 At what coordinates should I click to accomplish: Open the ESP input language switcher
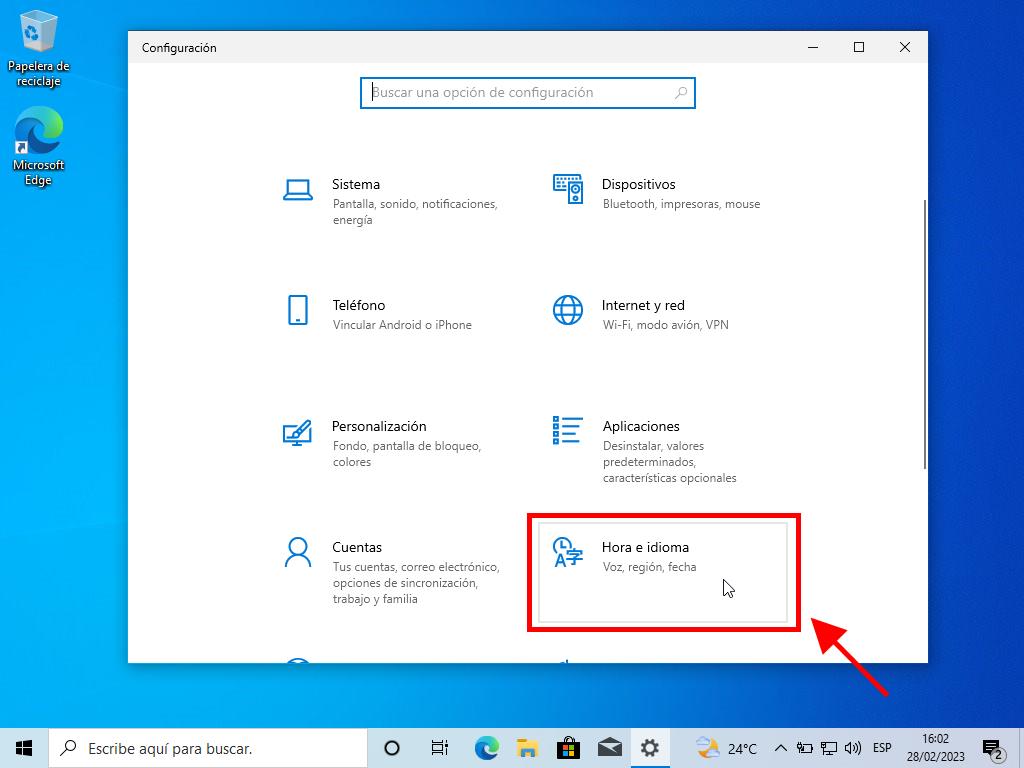(x=882, y=748)
